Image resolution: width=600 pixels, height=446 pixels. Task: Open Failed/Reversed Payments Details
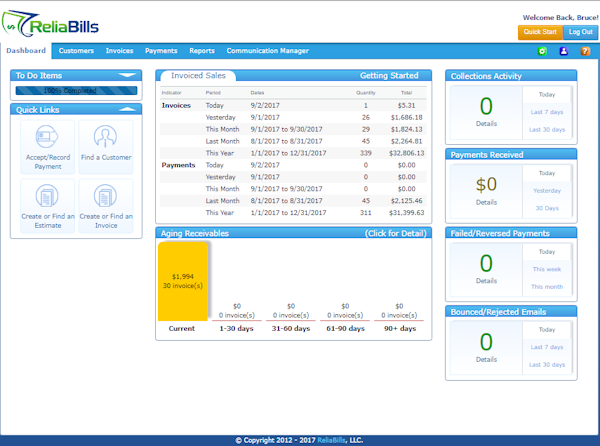pyautogui.click(x=486, y=281)
